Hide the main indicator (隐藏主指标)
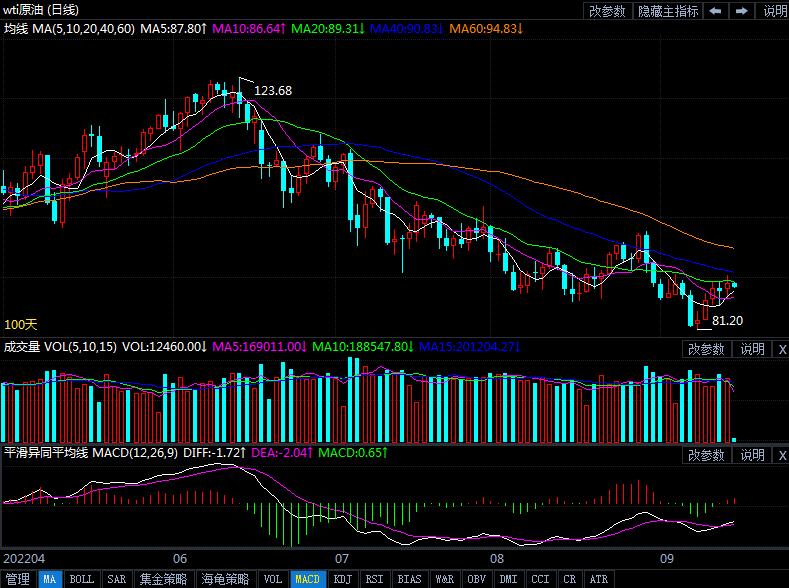The height and width of the screenshot is (588, 789). [668, 11]
